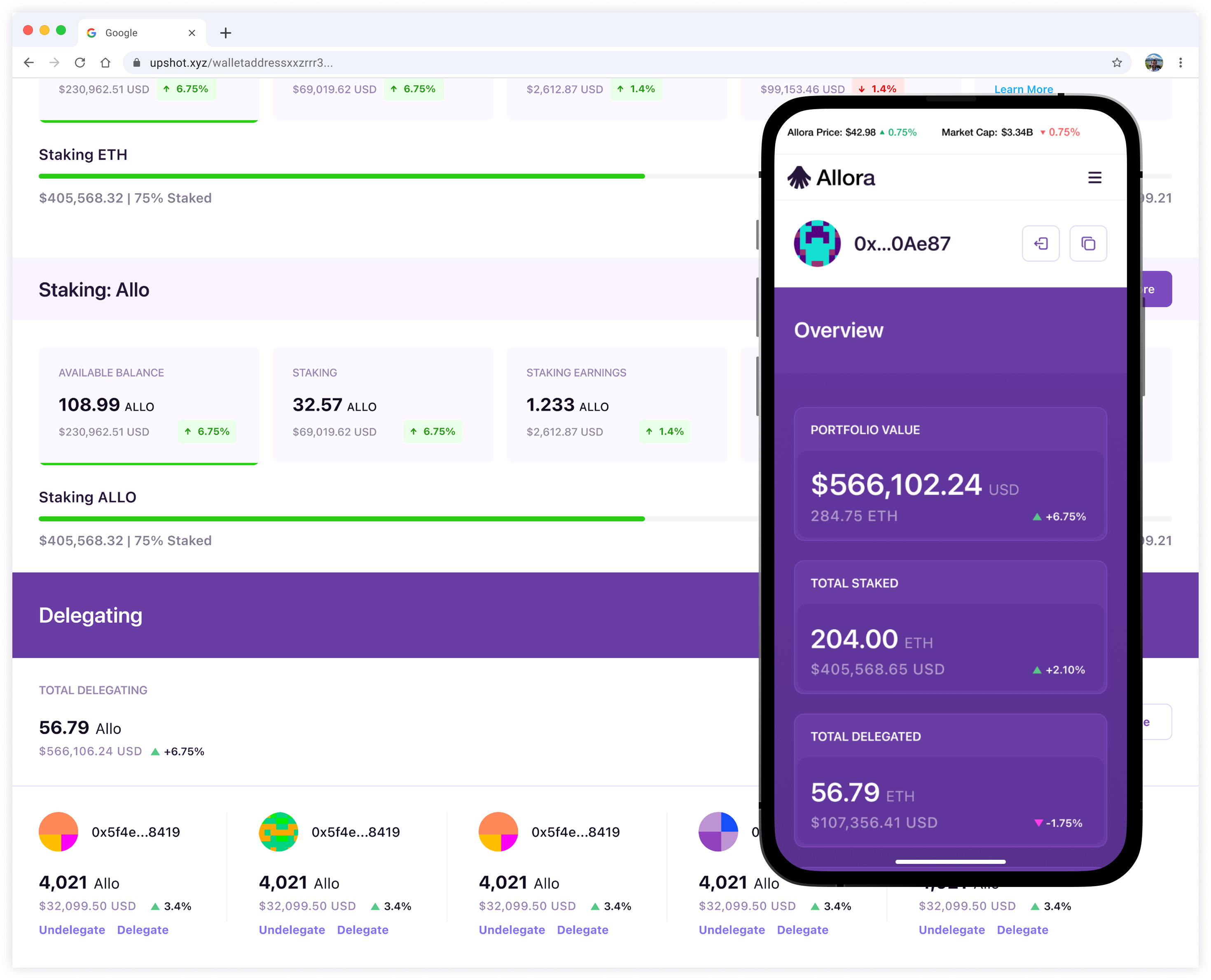Click Delegate under the green-avatar delegate
Screen dimensions: 1211x980
[x=362, y=930]
